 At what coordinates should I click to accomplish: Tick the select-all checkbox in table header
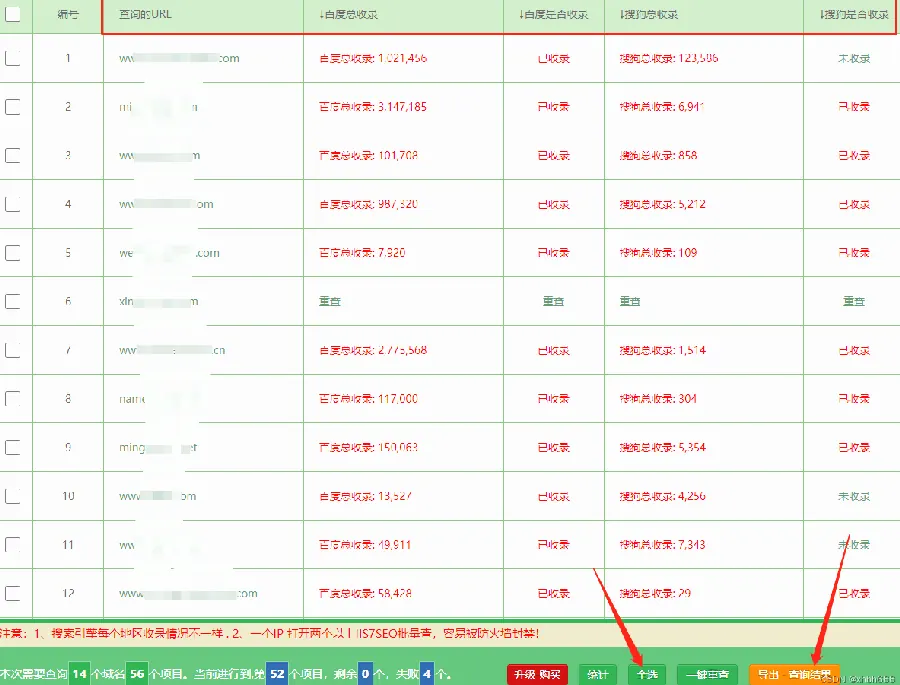coord(13,14)
